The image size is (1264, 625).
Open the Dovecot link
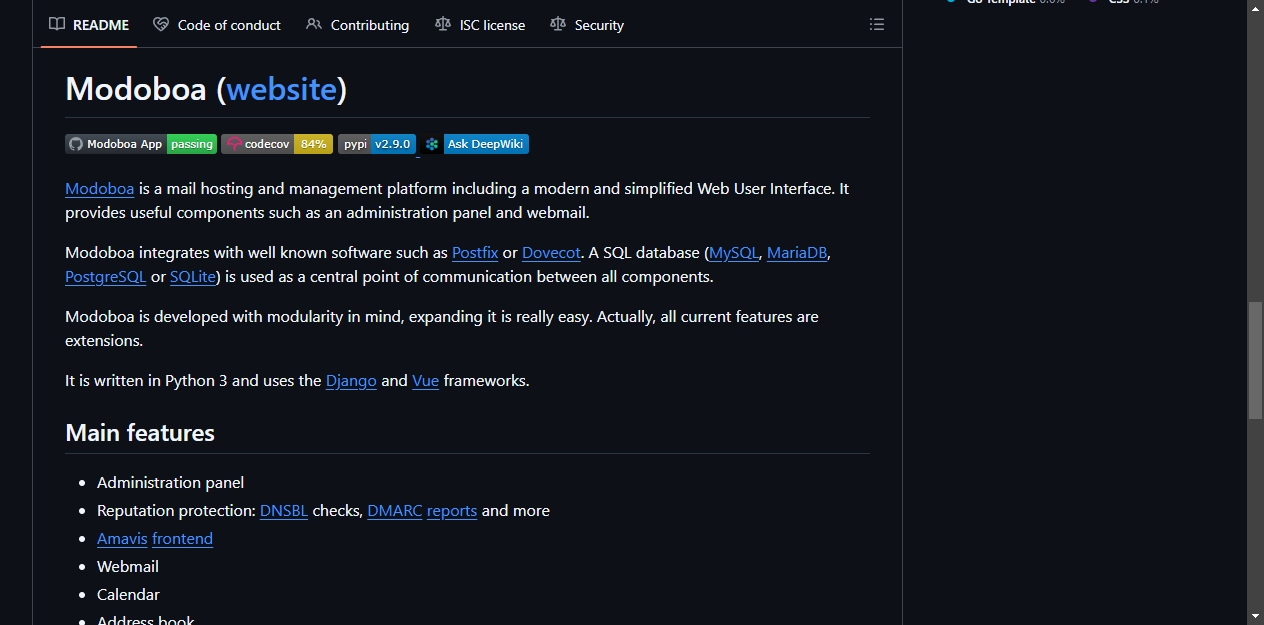tap(551, 252)
